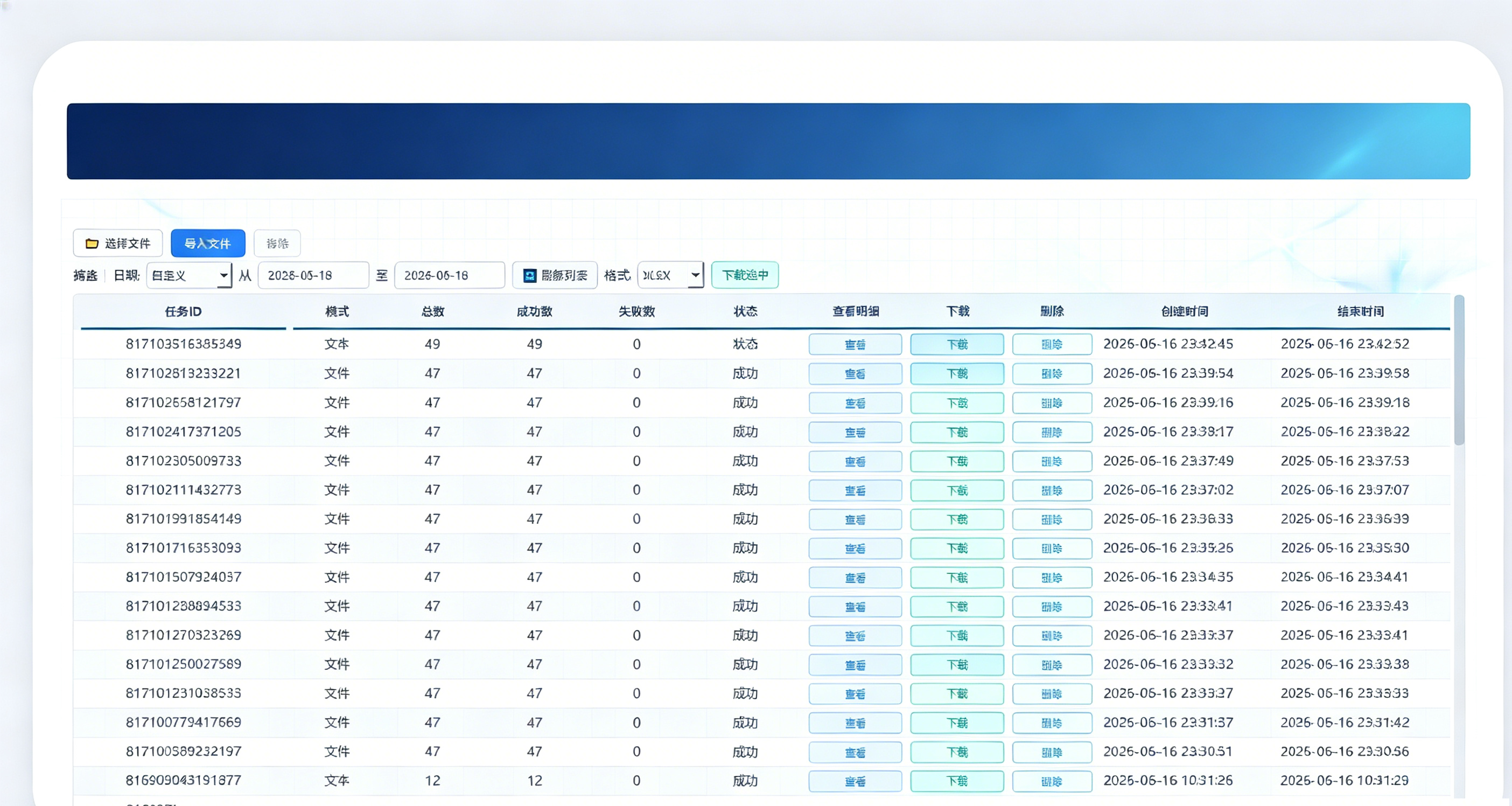Download results for task 817102813233221

(957, 373)
